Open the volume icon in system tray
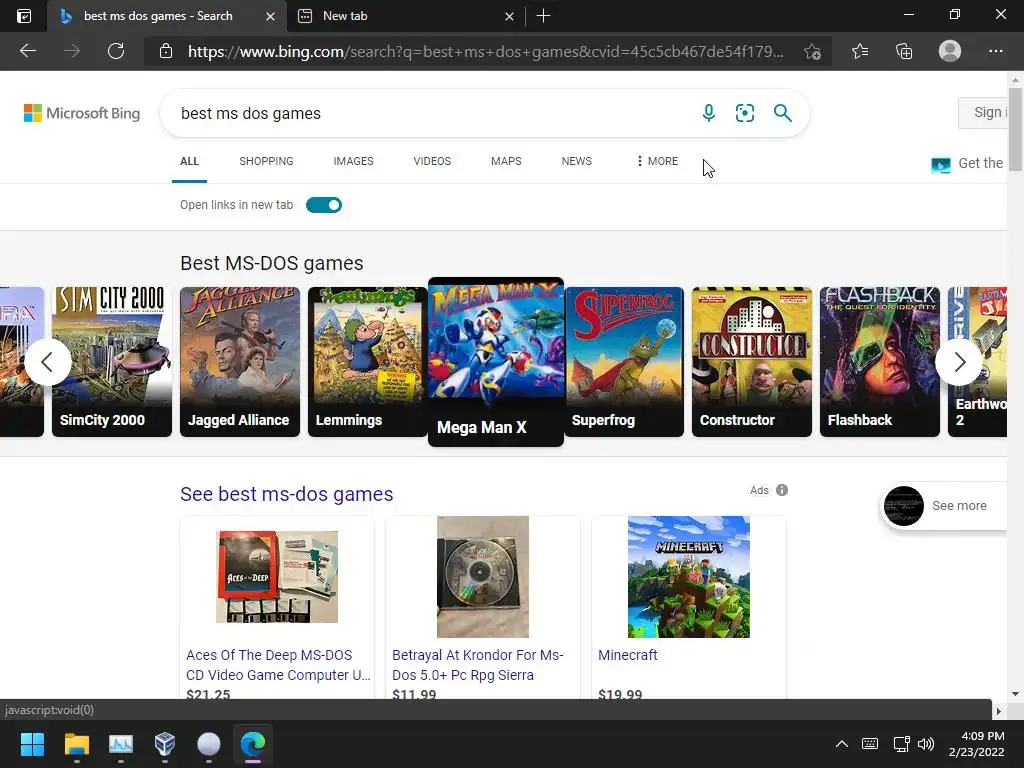The height and width of the screenshot is (768, 1024). [x=925, y=744]
